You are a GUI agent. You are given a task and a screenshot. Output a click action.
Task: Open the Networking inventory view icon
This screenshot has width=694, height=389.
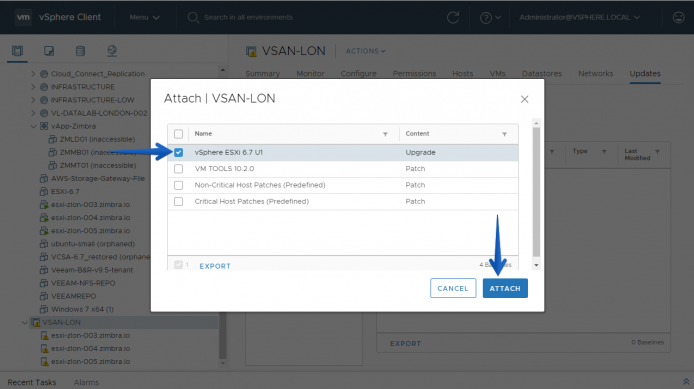point(112,51)
